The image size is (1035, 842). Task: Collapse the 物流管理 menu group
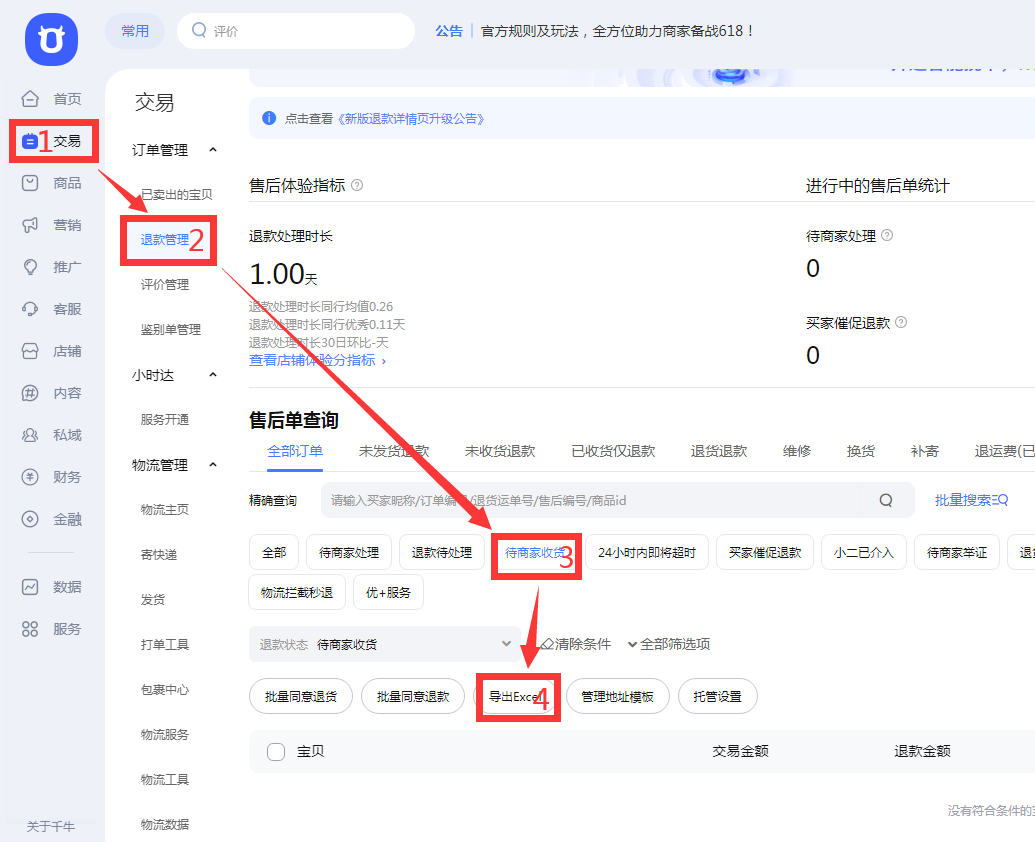(213, 465)
